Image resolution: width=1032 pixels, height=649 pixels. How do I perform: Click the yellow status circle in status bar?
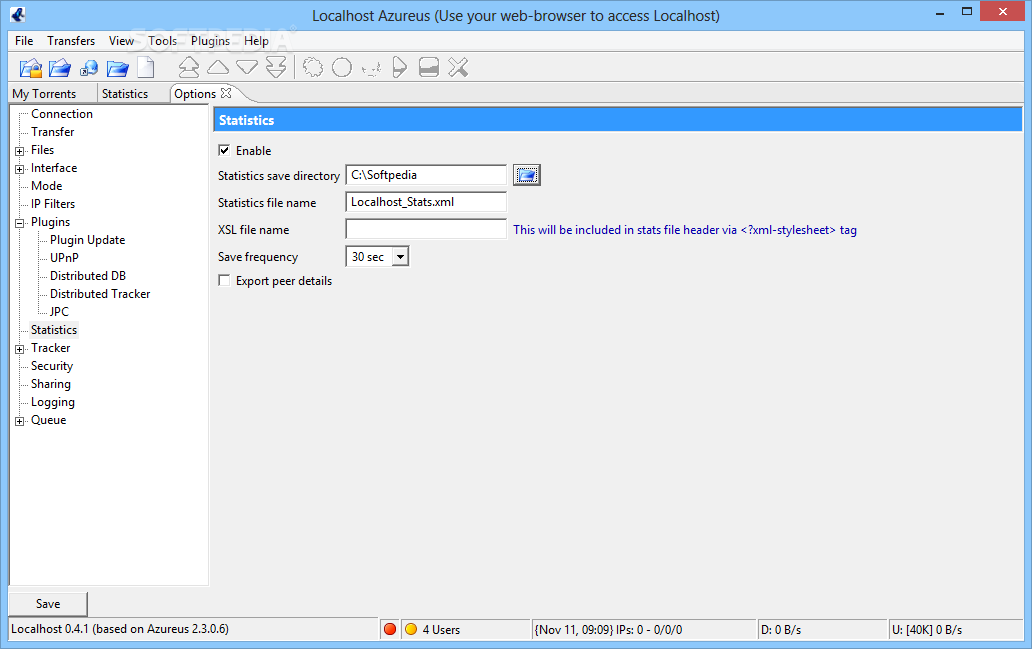(411, 629)
